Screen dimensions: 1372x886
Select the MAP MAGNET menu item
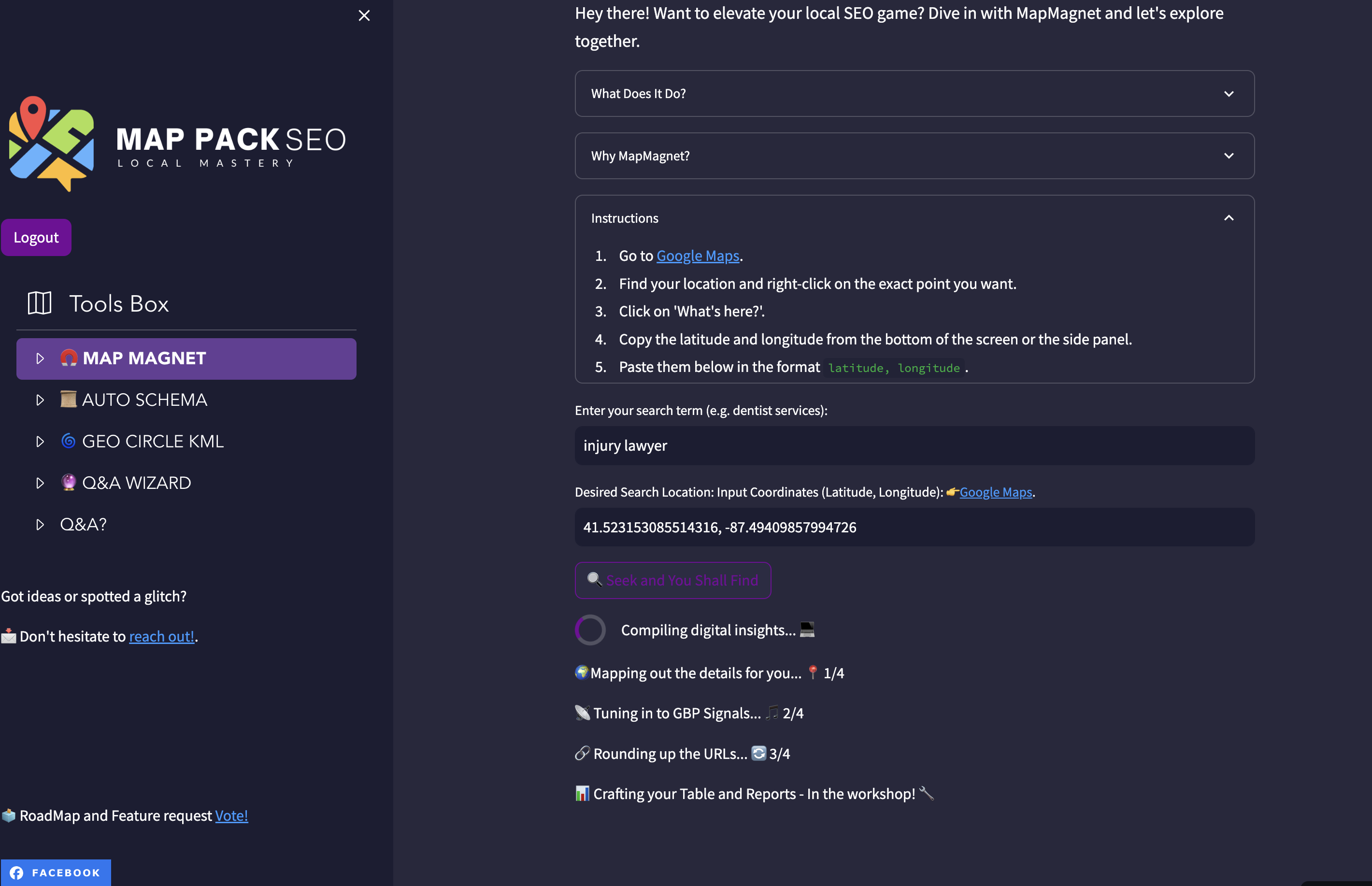click(186, 358)
